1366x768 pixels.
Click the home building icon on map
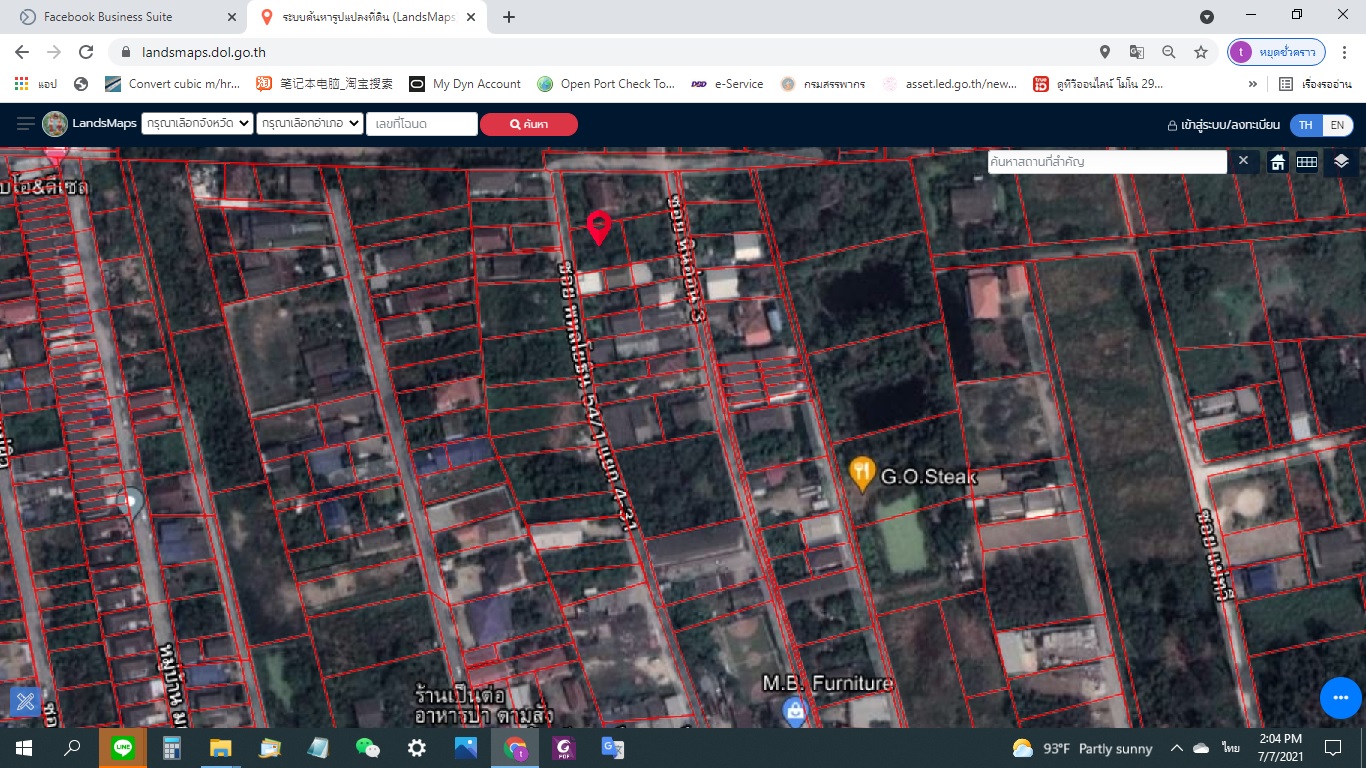point(1278,162)
